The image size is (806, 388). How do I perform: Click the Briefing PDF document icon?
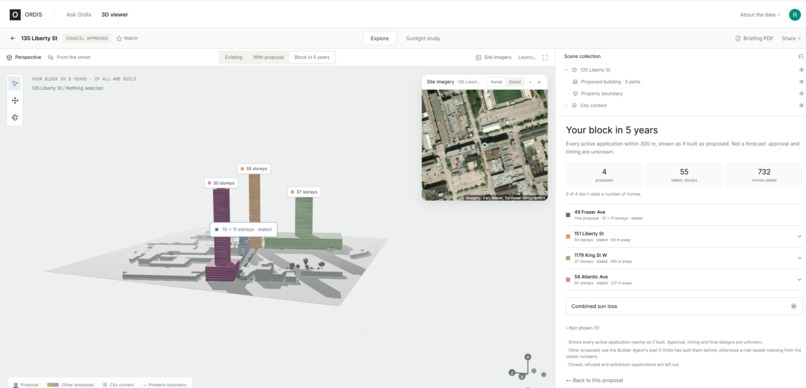738,39
